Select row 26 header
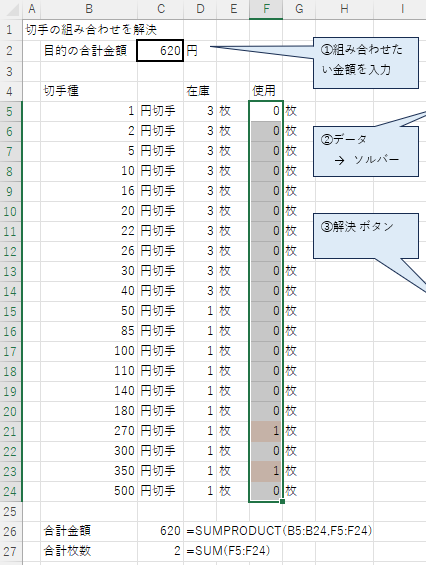The width and height of the screenshot is (426, 565). [11, 531]
